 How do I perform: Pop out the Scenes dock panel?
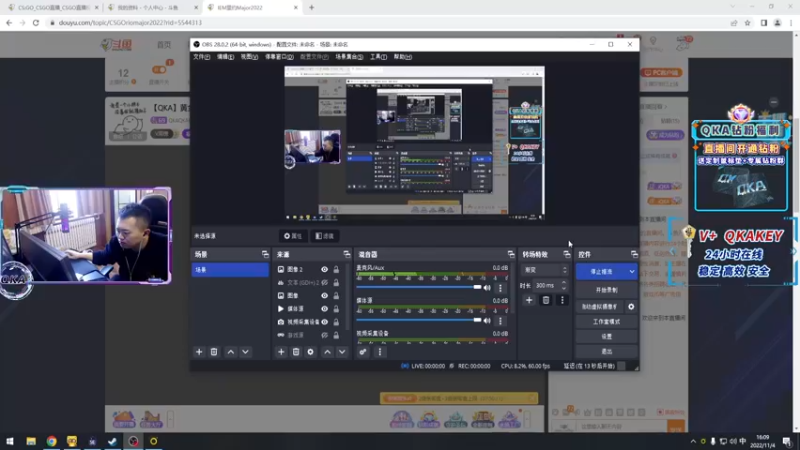coord(265,254)
